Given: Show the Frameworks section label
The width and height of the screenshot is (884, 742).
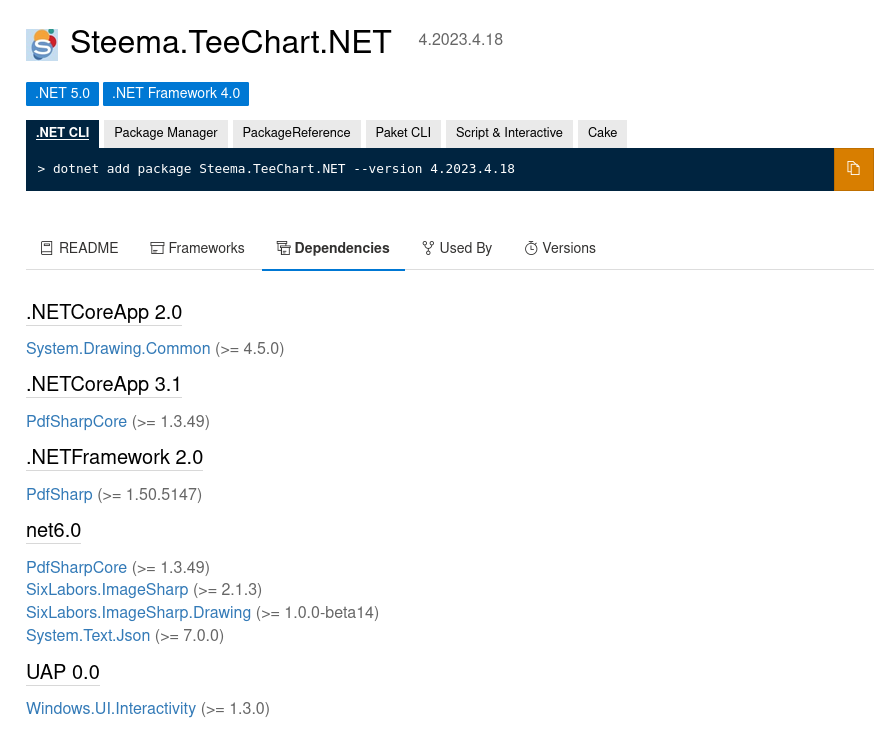Looking at the screenshot, I should pos(206,249).
